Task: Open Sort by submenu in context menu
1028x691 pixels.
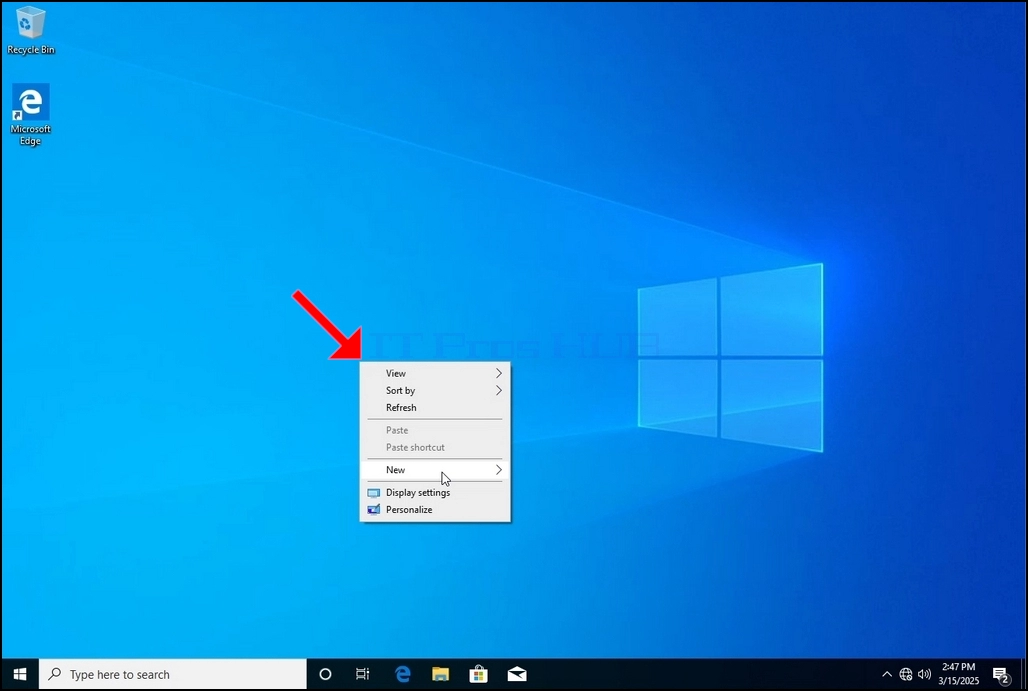Action: coord(435,390)
